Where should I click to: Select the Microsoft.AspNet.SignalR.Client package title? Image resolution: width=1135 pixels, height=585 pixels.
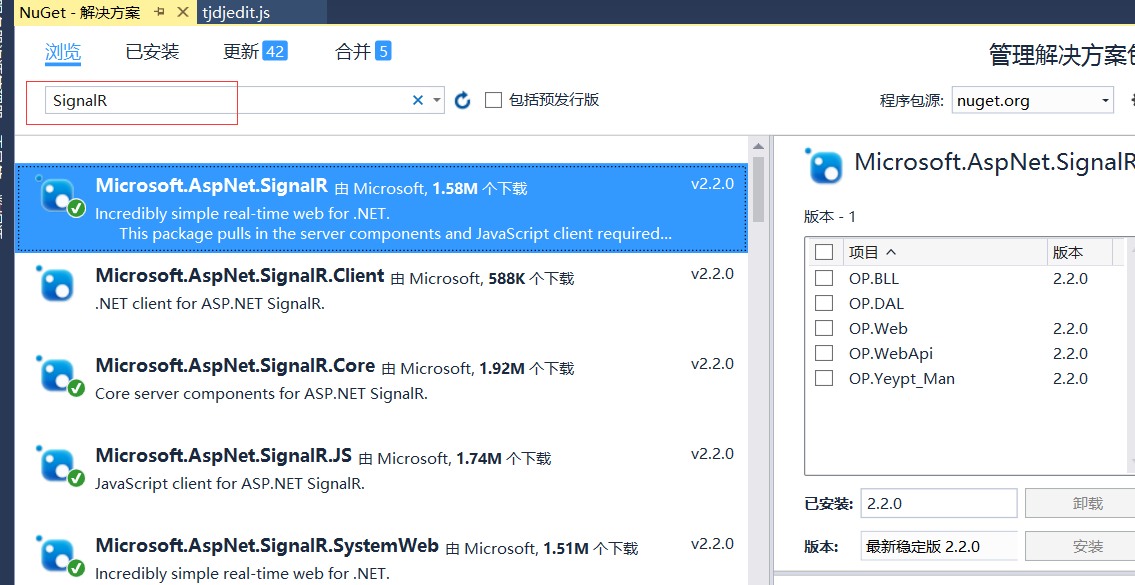[240, 276]
